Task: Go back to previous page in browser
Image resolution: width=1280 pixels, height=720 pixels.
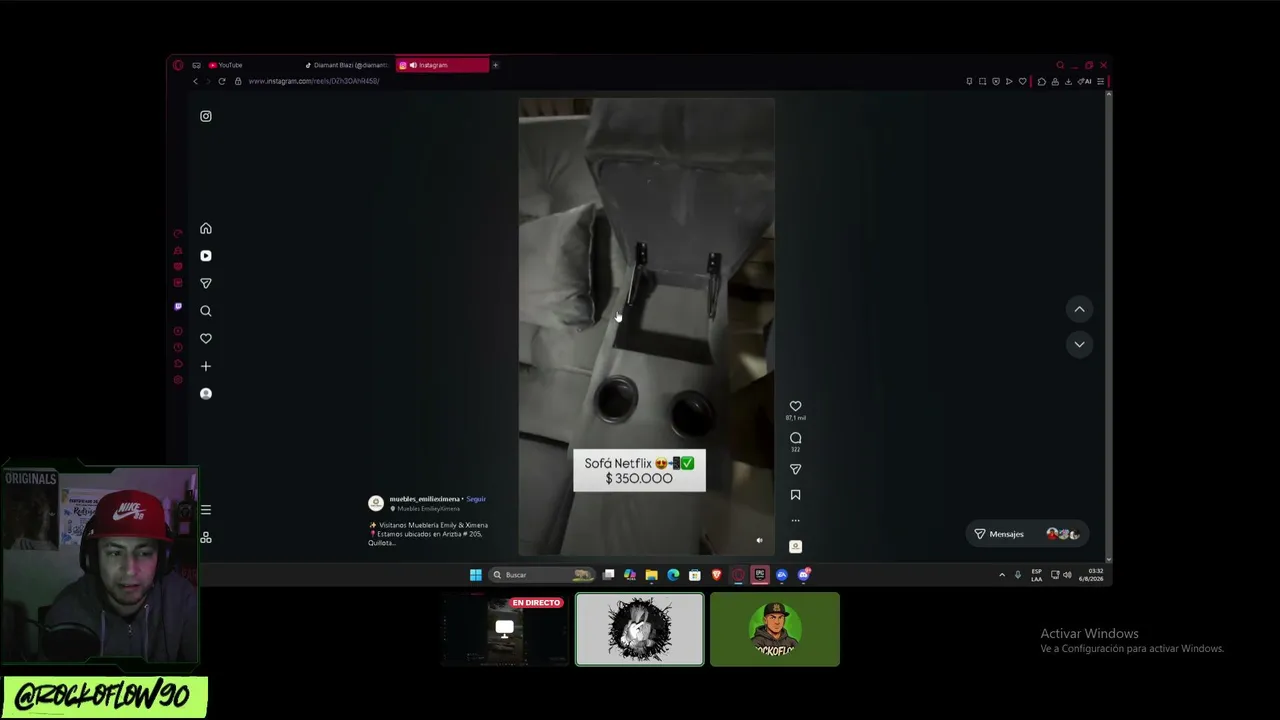Action: pos(195,81)
